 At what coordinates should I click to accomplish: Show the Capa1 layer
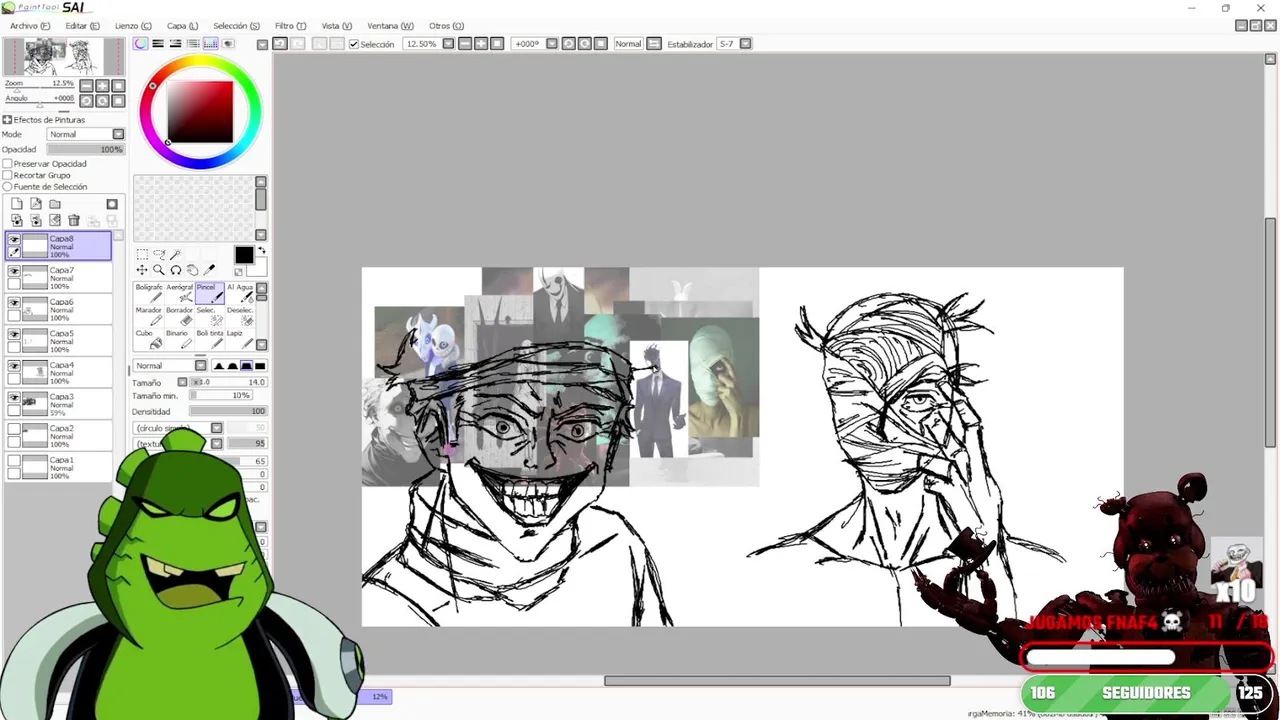(14, 460)
